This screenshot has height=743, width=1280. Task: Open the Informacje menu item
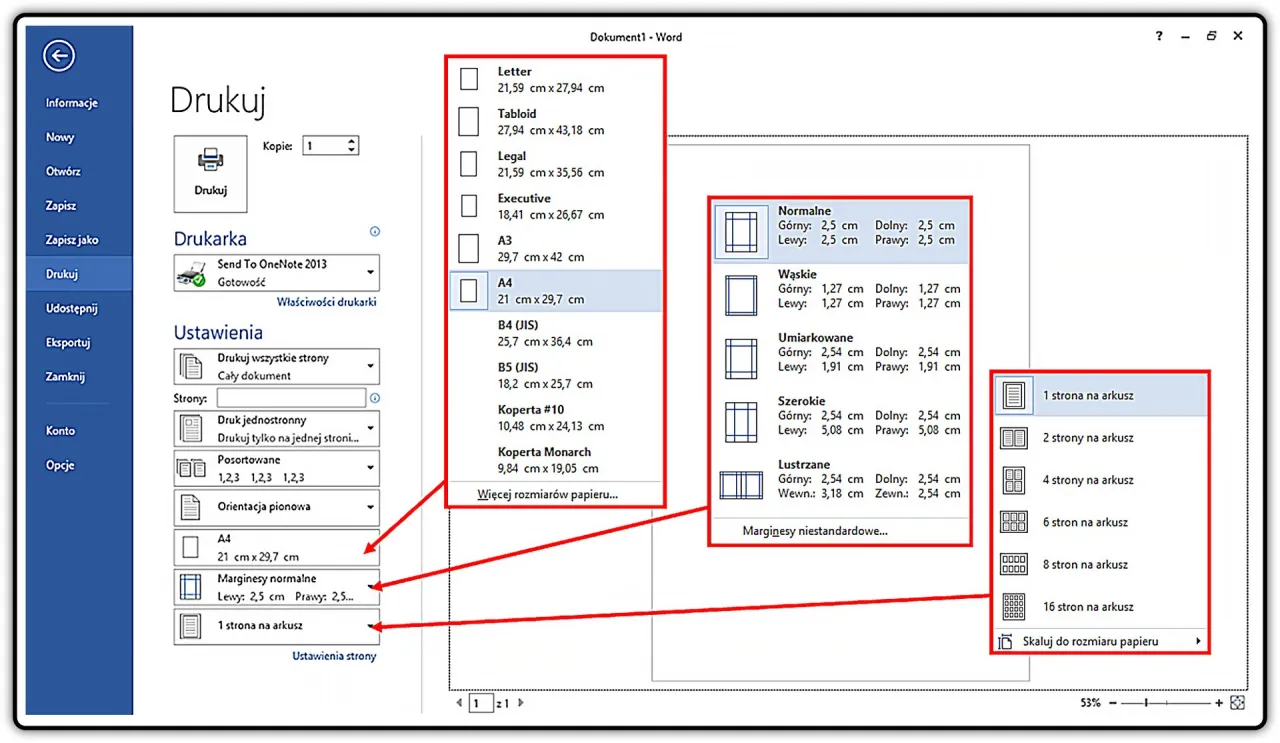(x=71, y=103)
